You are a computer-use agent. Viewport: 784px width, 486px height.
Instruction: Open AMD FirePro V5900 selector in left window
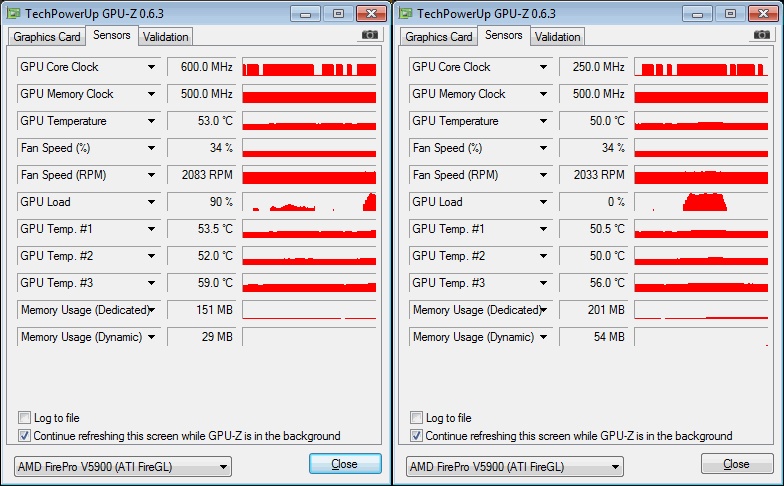pyautogui.click(x=123, y=466)
